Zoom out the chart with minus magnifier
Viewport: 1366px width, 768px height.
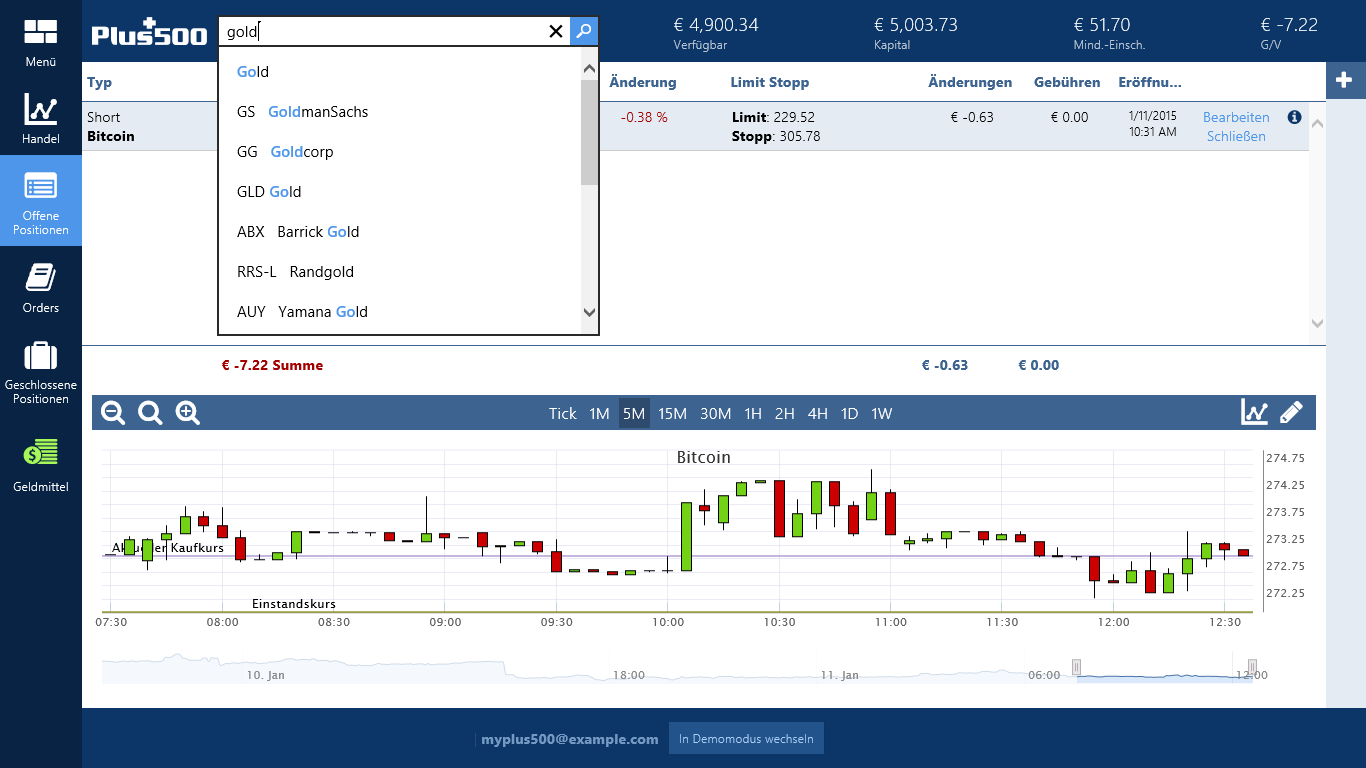click(x=113, y=413)
